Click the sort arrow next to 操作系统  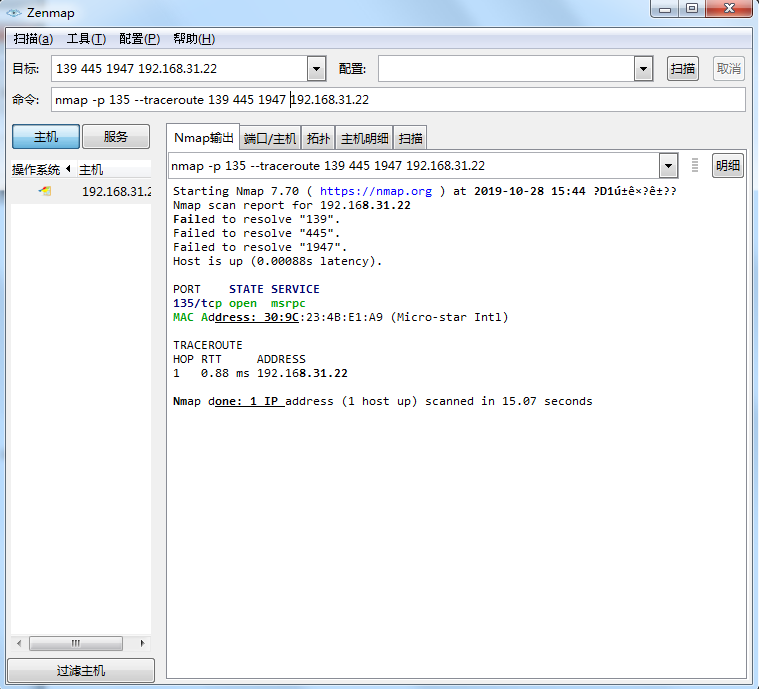point(68,168)
